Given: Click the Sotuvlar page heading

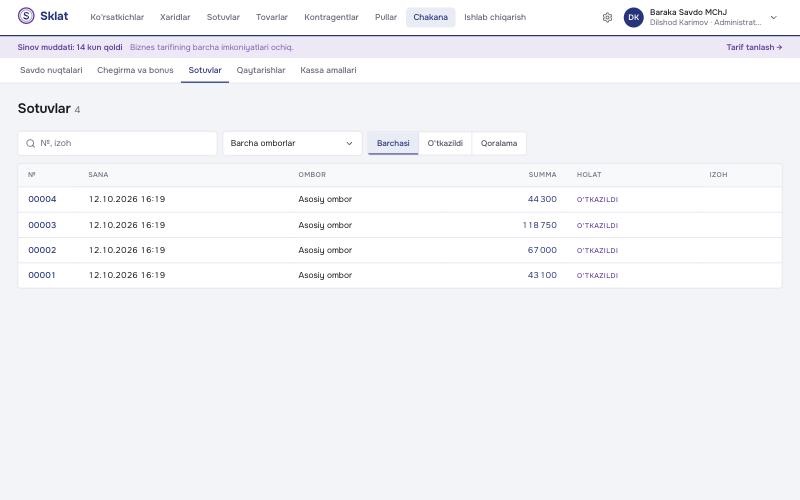Looking at the screenshot, I should (x=44, y=108).
